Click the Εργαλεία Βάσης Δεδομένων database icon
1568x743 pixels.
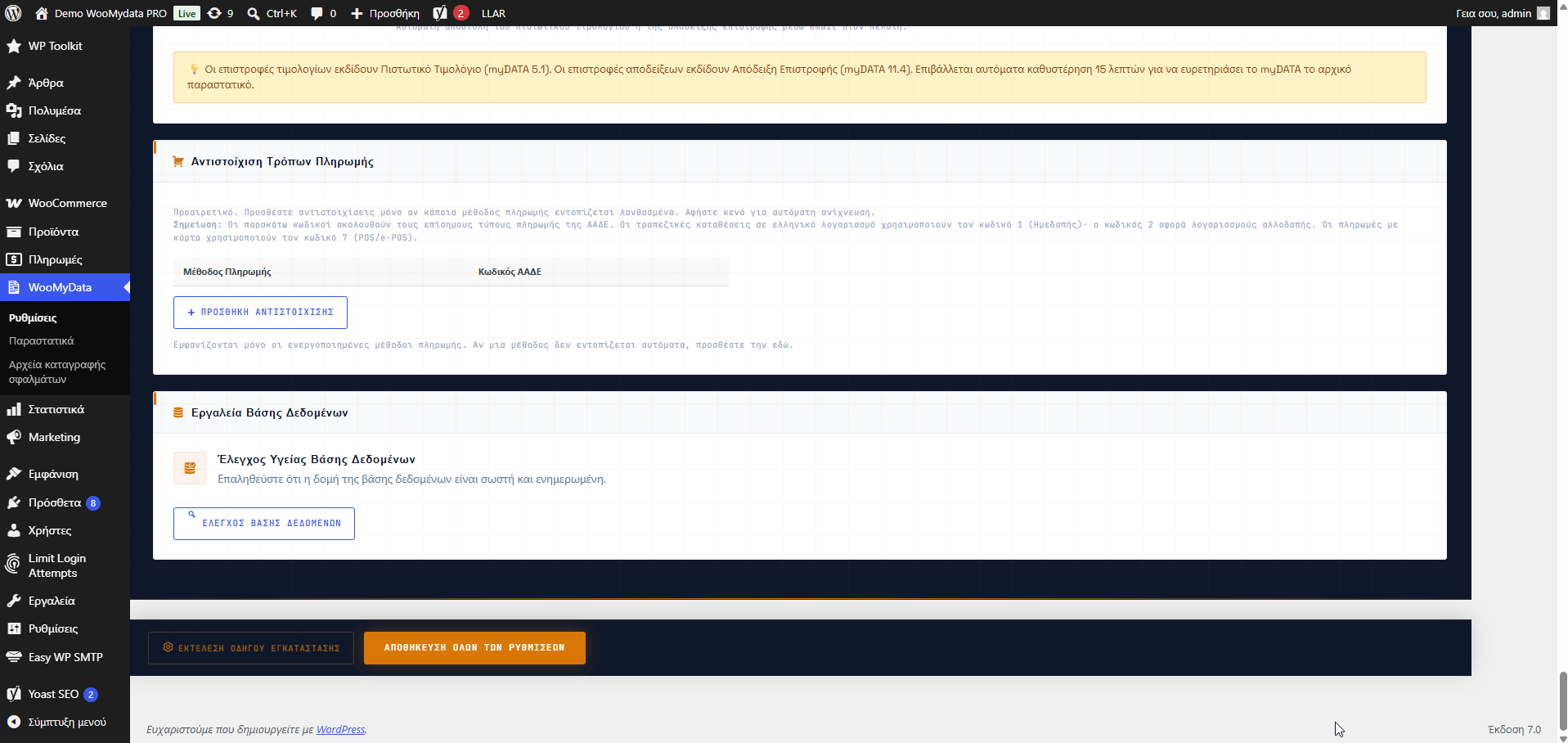point(178,412)
